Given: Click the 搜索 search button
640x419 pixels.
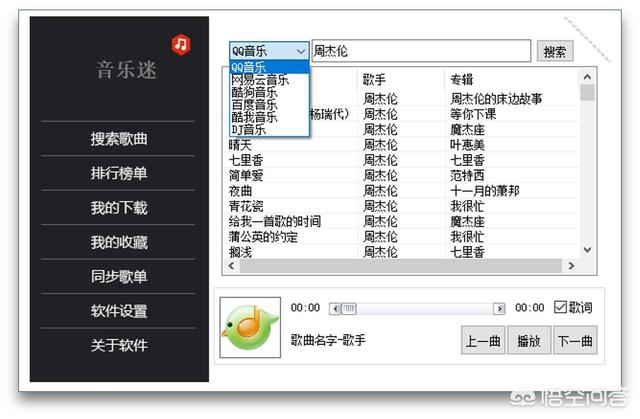Looking at the screenshot, I should 555,51.
